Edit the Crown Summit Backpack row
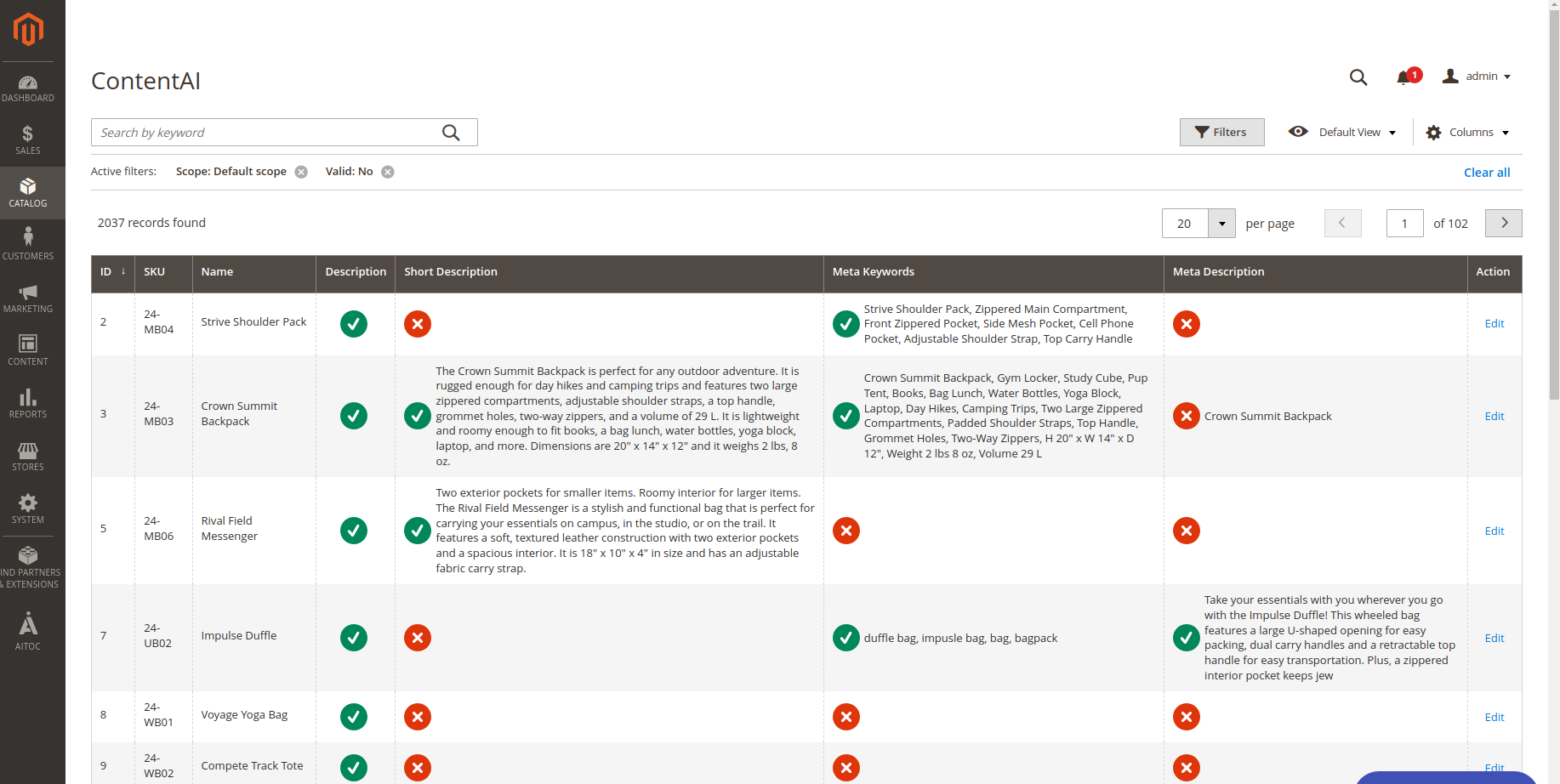Screen dimensions: 1560x784 pos(1495,417)
